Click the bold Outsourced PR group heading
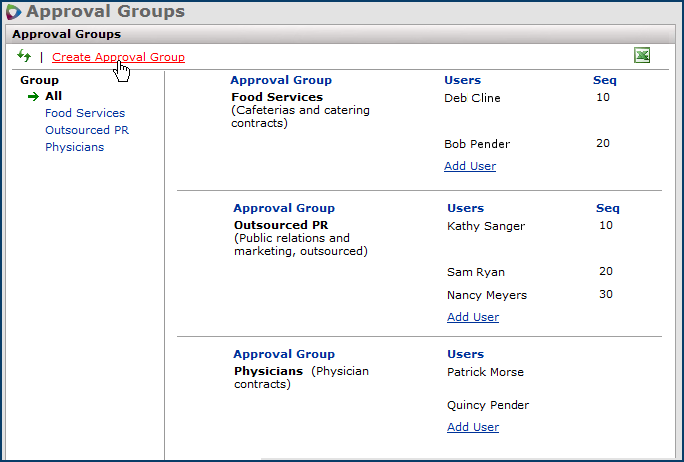This screenshot has height=462, width=684. (280, 225)
